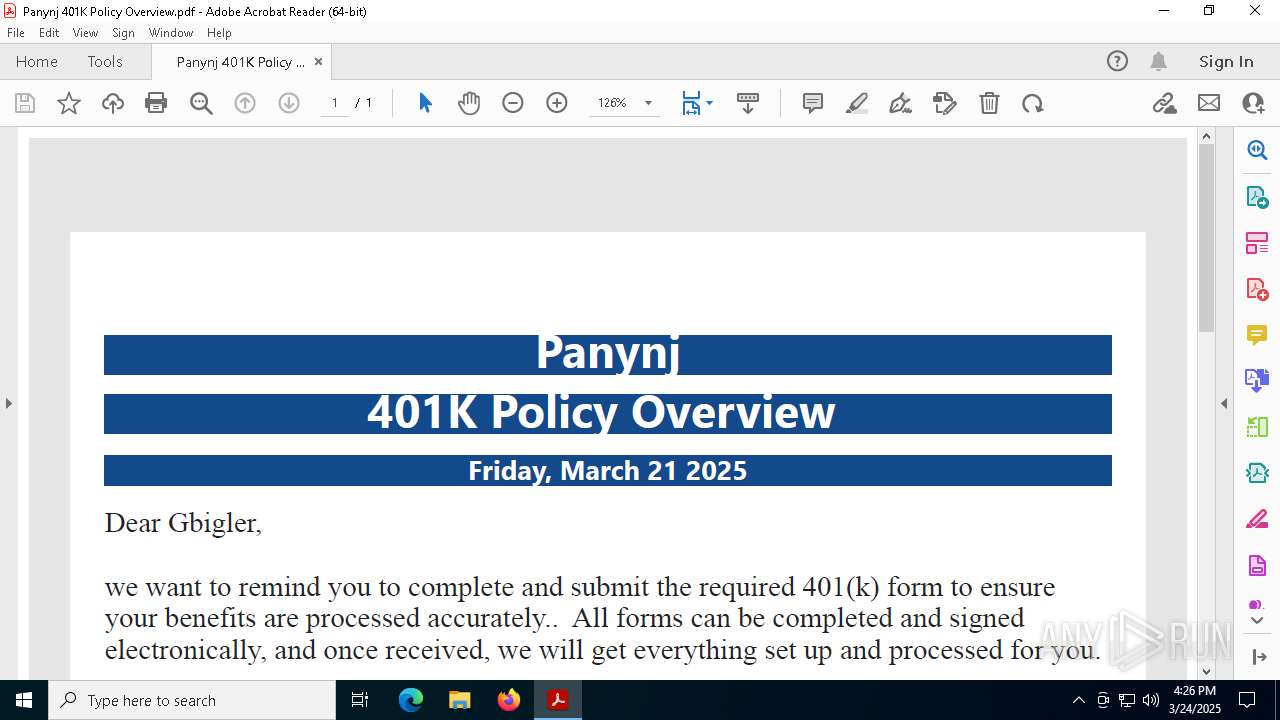
Task: Click the Sign In link
Action: (1226, 61)
